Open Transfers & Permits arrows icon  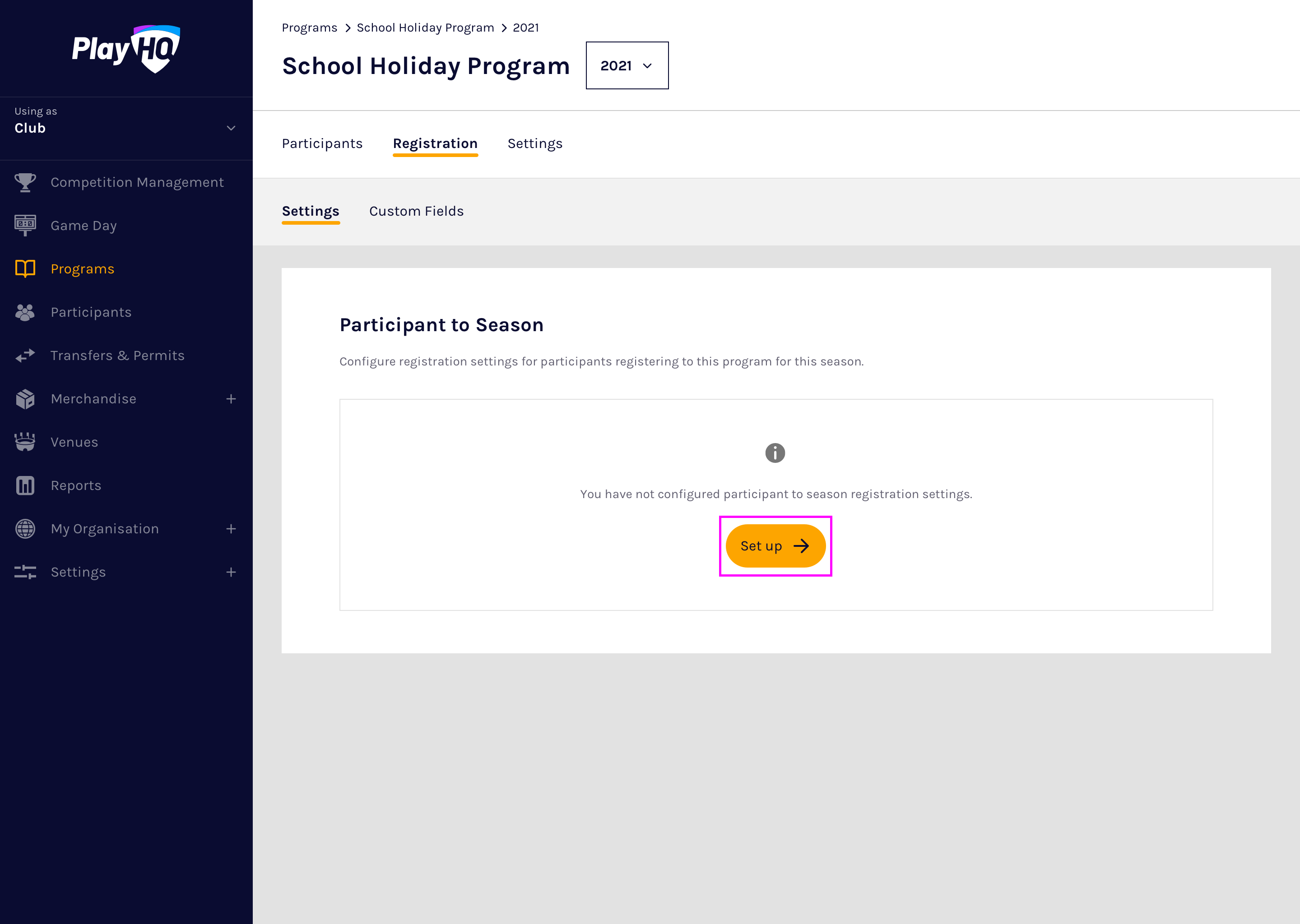[25, 356]
